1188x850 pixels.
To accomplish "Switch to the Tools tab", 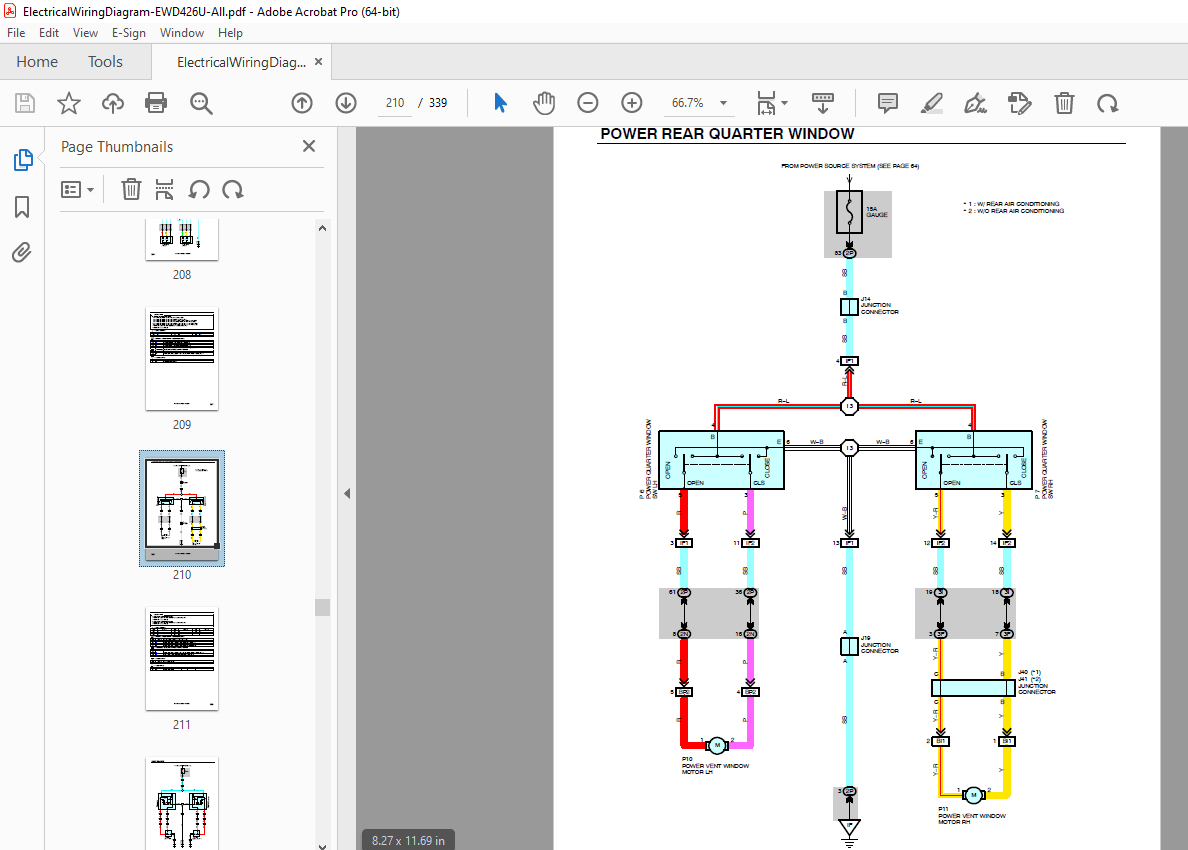I will click(x=105, y=61).
